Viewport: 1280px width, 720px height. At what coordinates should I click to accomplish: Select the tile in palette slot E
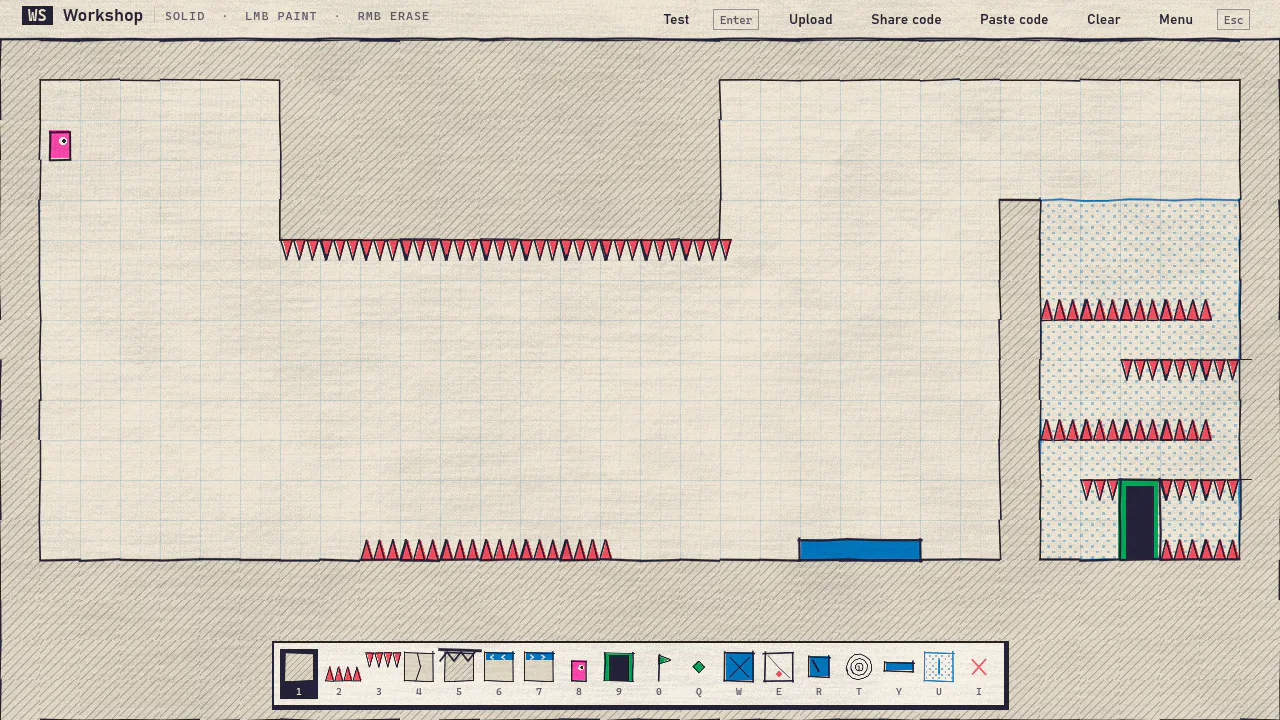tap(779, 667)
